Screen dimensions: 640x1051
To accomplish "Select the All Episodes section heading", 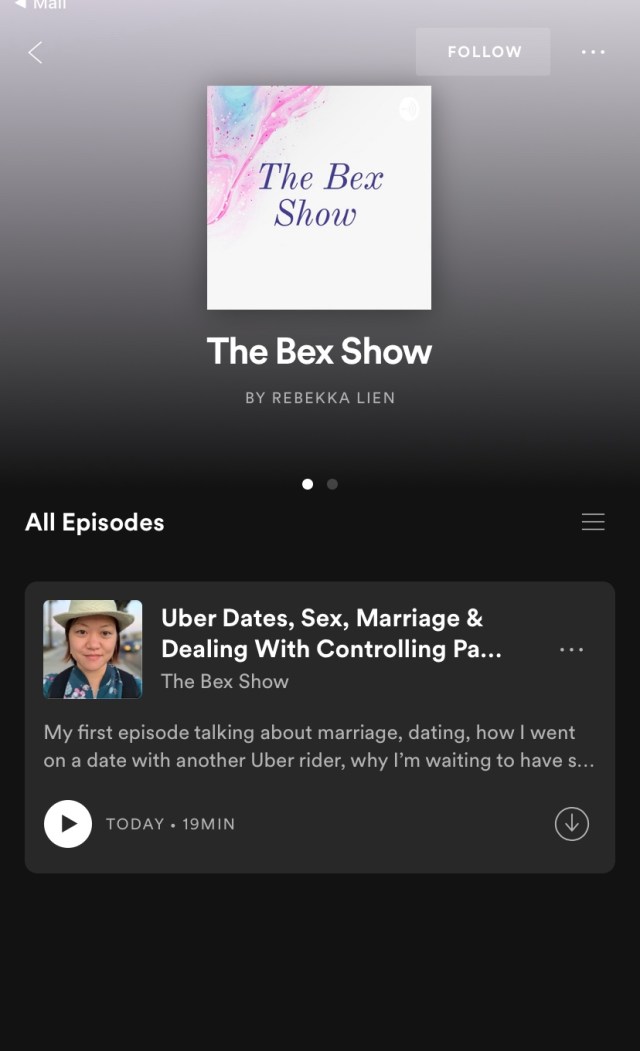I will (95, 522).
